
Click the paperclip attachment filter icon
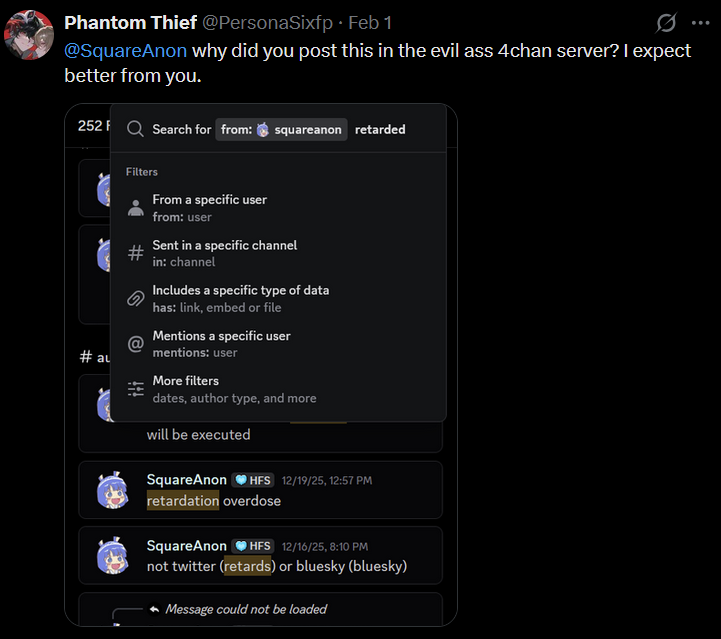click(136, 298)
